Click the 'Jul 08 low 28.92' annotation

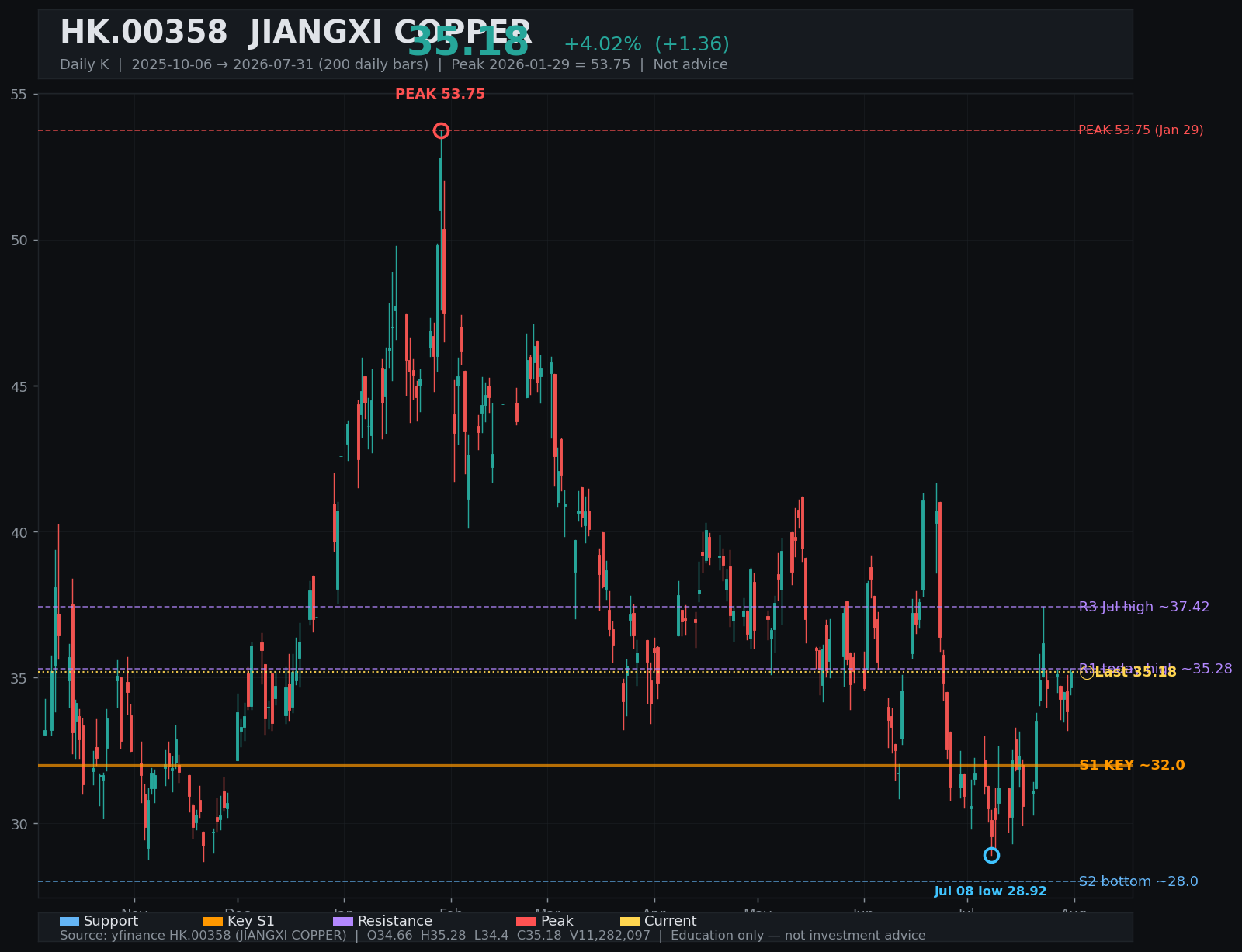(x=990, y=891)
